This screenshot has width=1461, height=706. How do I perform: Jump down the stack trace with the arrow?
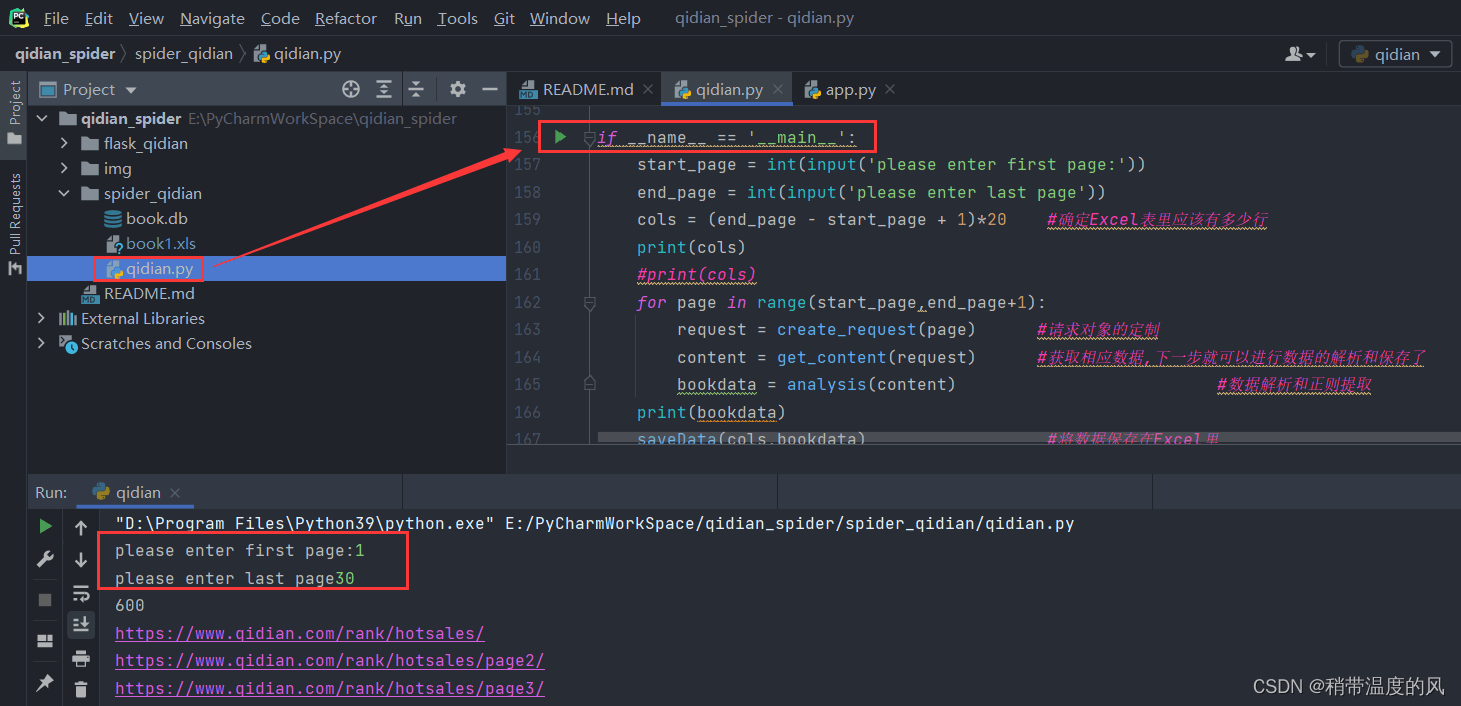(x=81, y=560)
